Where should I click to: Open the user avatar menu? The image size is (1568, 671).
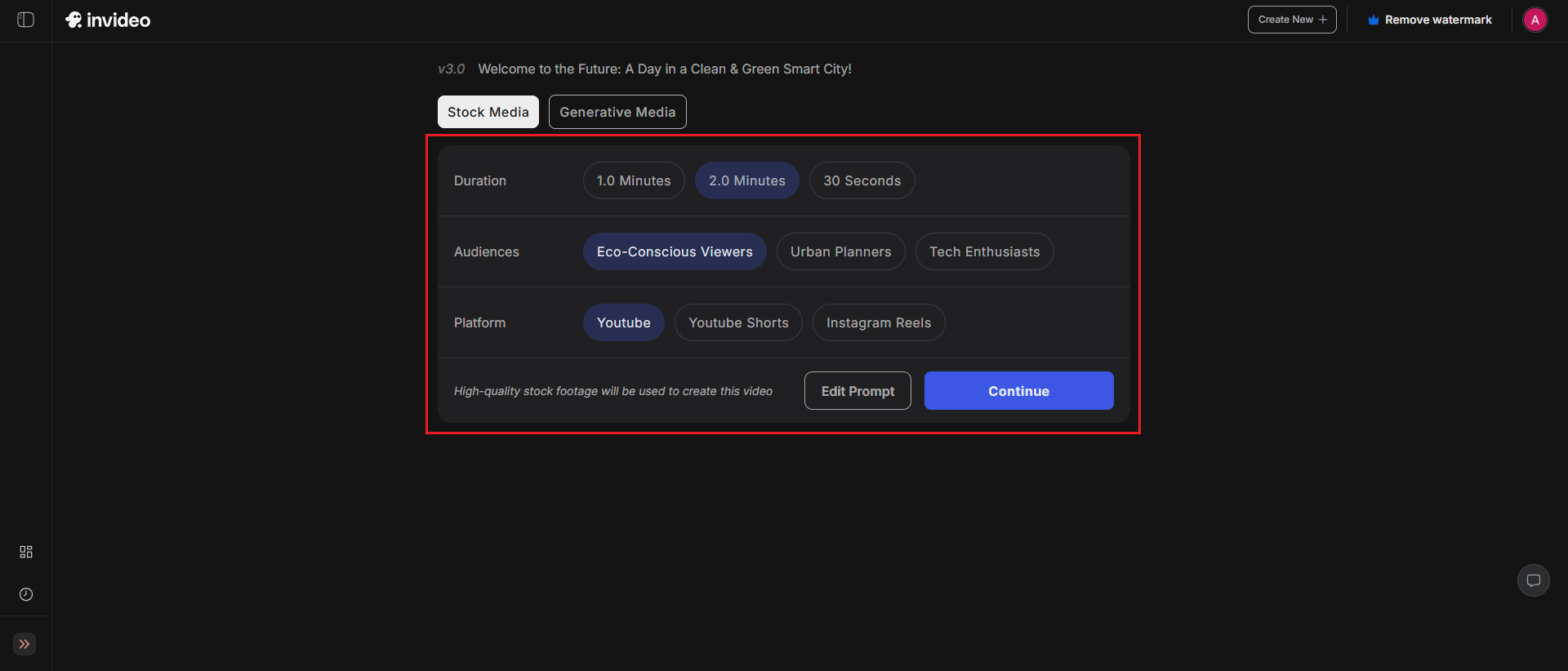pos(1535,20)
